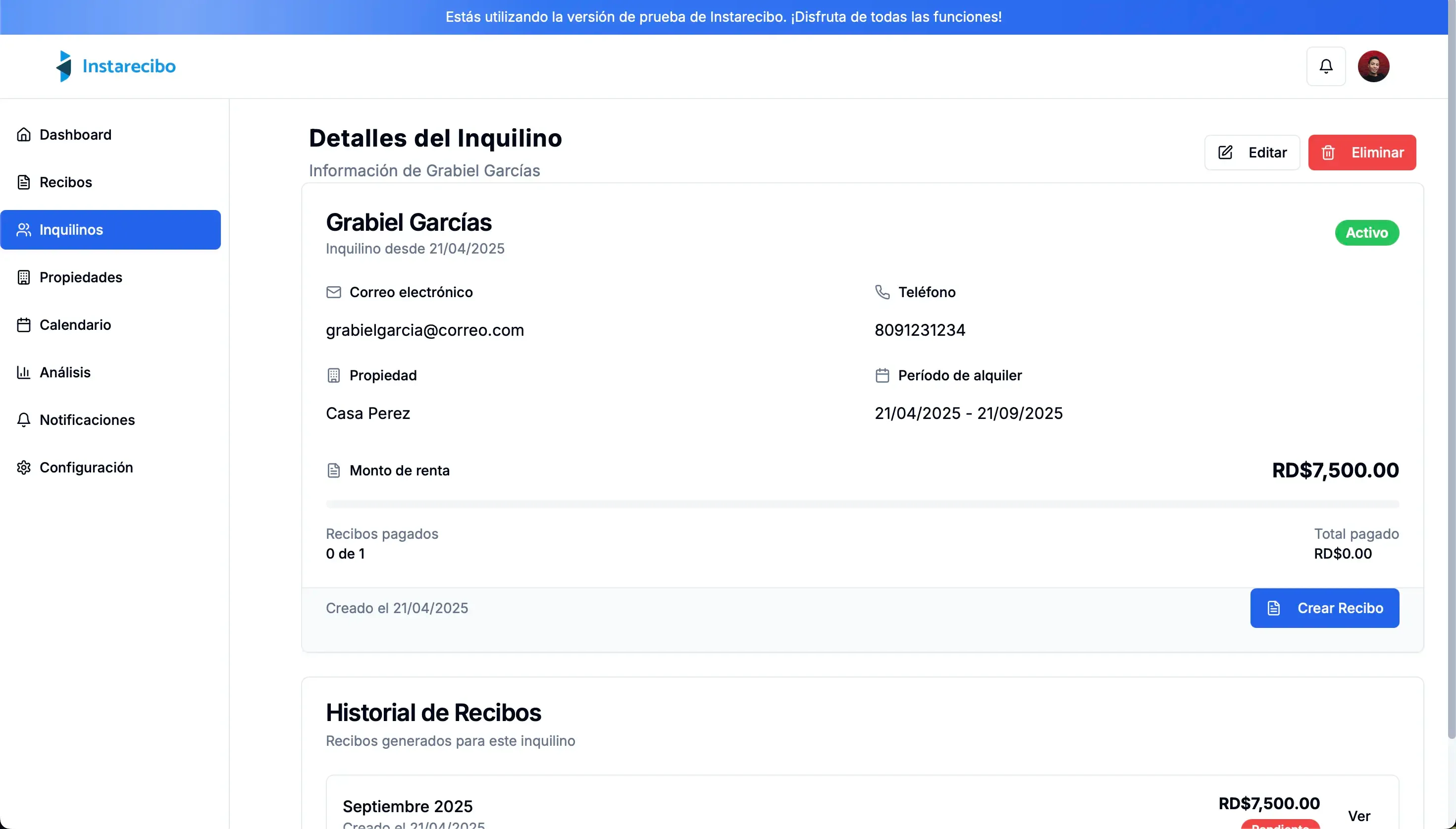The width and height of the screenshot is (1456, 829).
Task: Click the Editar button
Action: pos(1251,152)
